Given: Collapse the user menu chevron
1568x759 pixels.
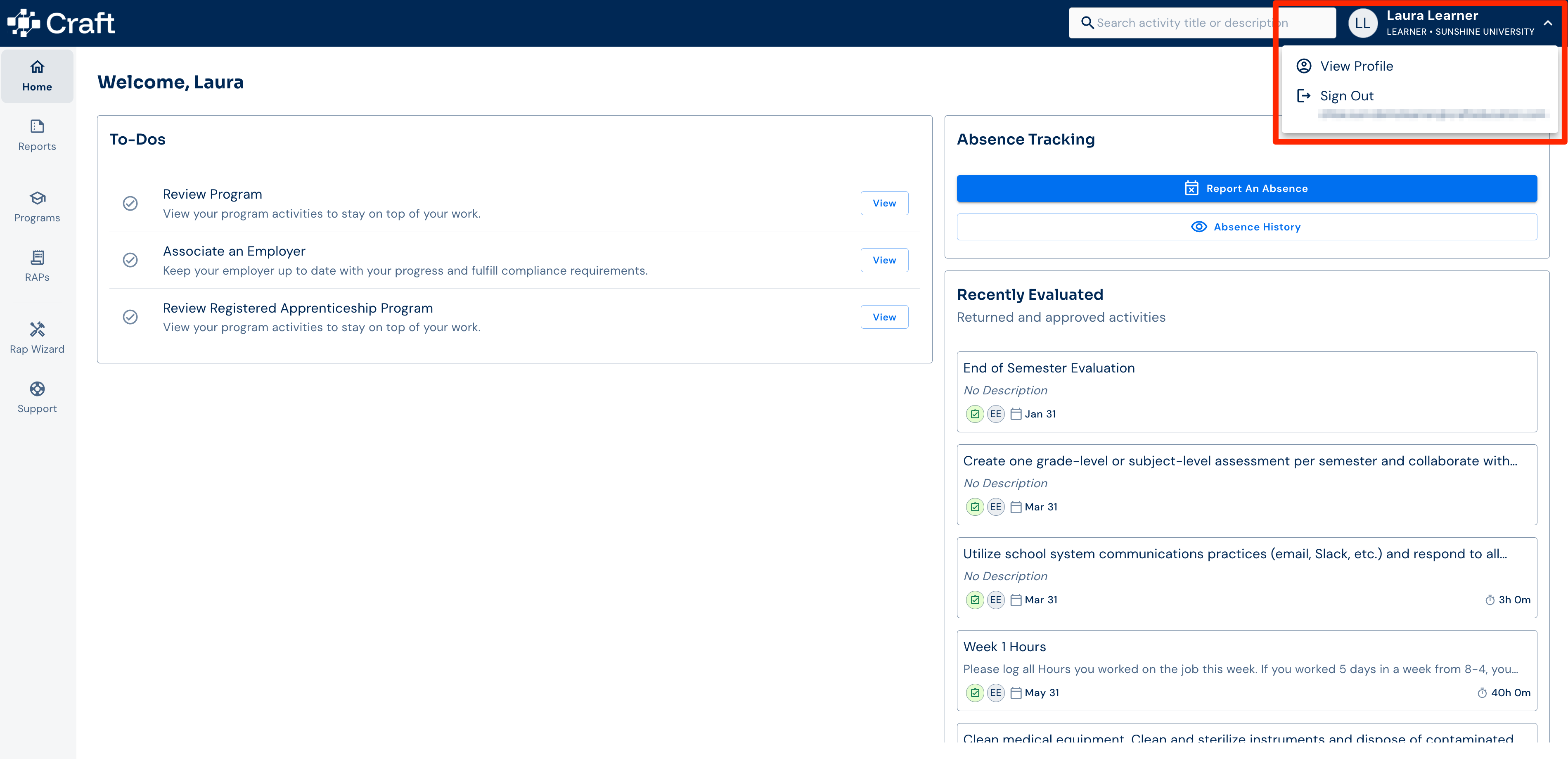Looking at the screenshot, I should tap(1548, 23).
